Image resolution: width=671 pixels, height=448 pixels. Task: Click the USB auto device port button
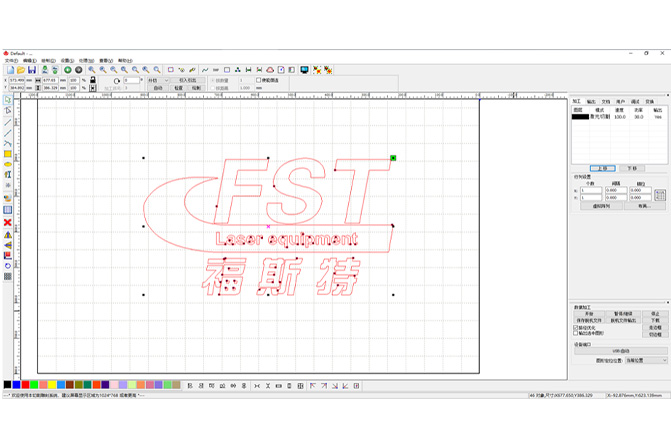point(621,351)
